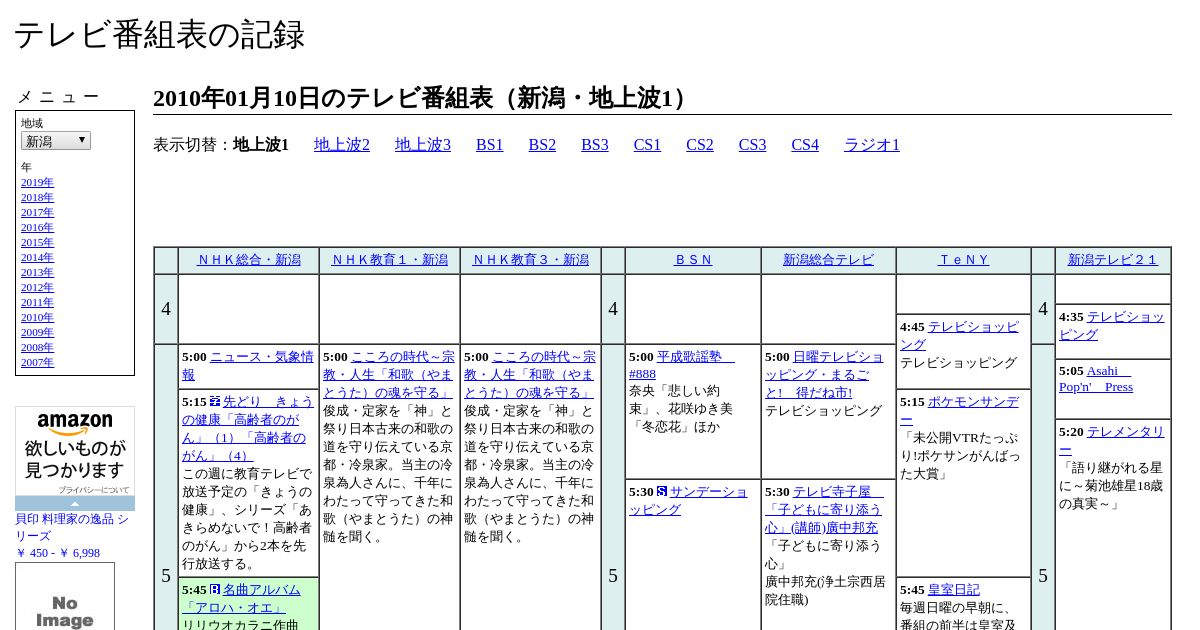
Task: Open the 2016年 archive link
Action: coord(37,227)
